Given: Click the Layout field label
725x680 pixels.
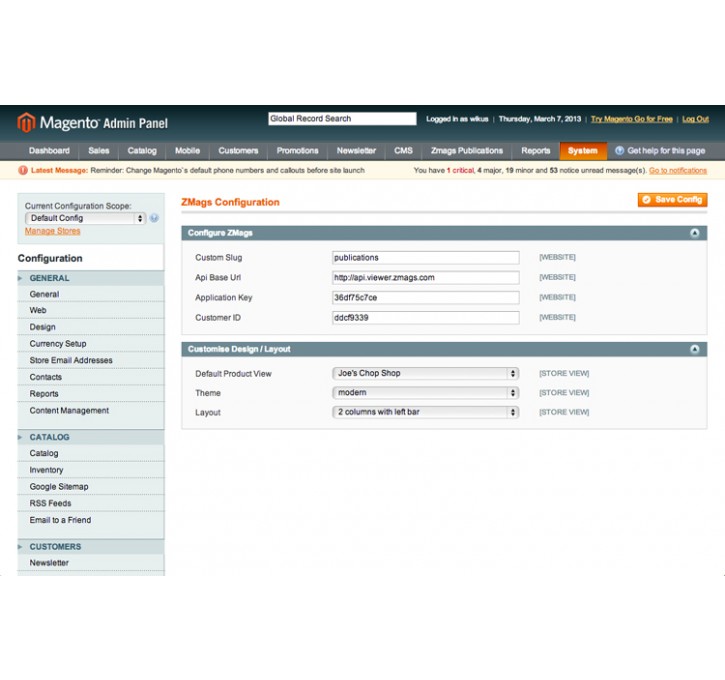Looking at the screenshot, I should click(208, 412).
